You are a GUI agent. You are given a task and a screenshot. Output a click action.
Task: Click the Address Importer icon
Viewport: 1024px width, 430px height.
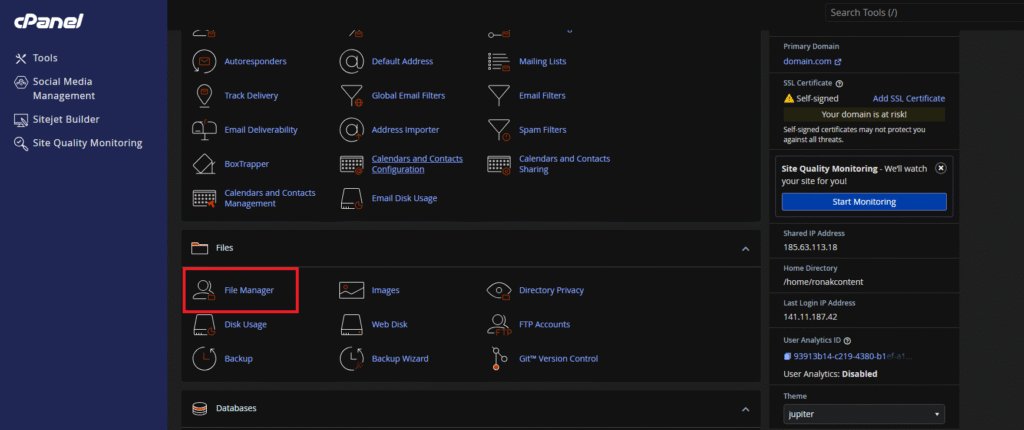pos(351,130)
